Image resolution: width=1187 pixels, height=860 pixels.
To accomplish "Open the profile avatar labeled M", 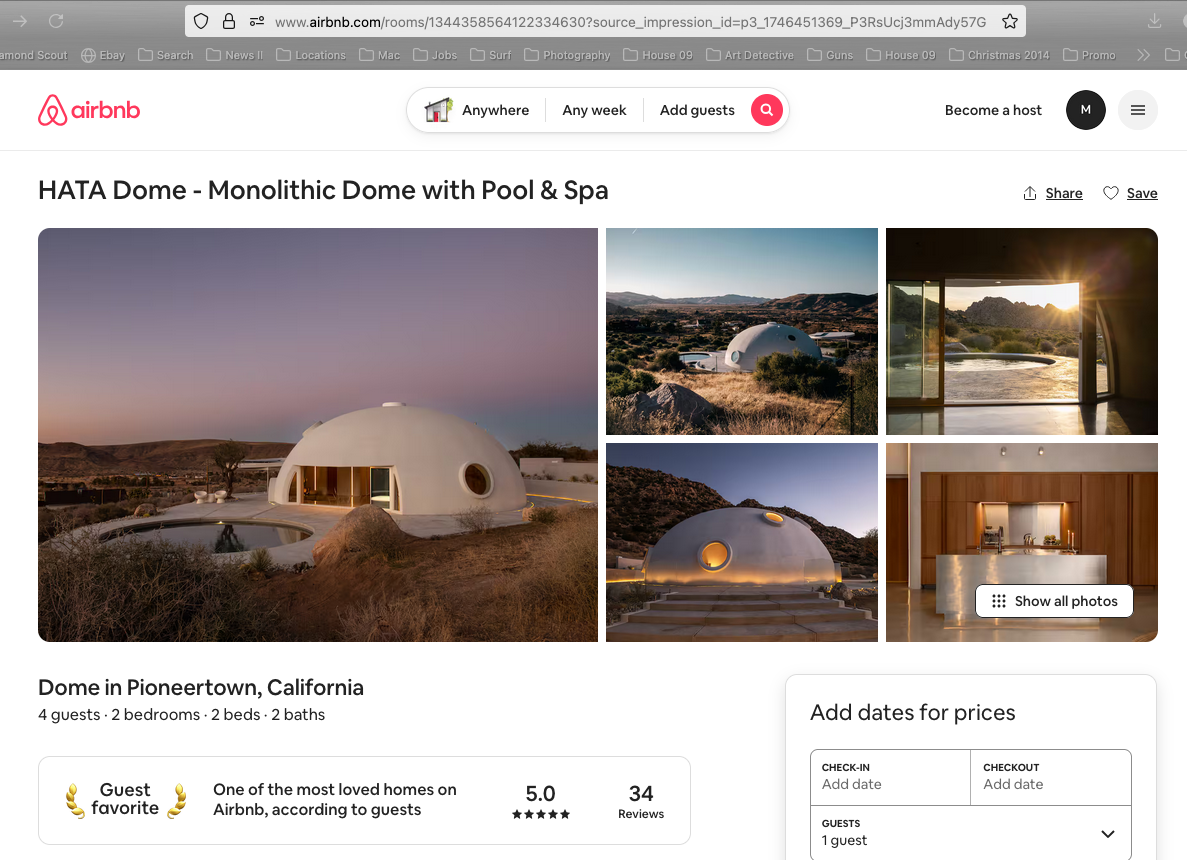I will tap(1086, 110).
